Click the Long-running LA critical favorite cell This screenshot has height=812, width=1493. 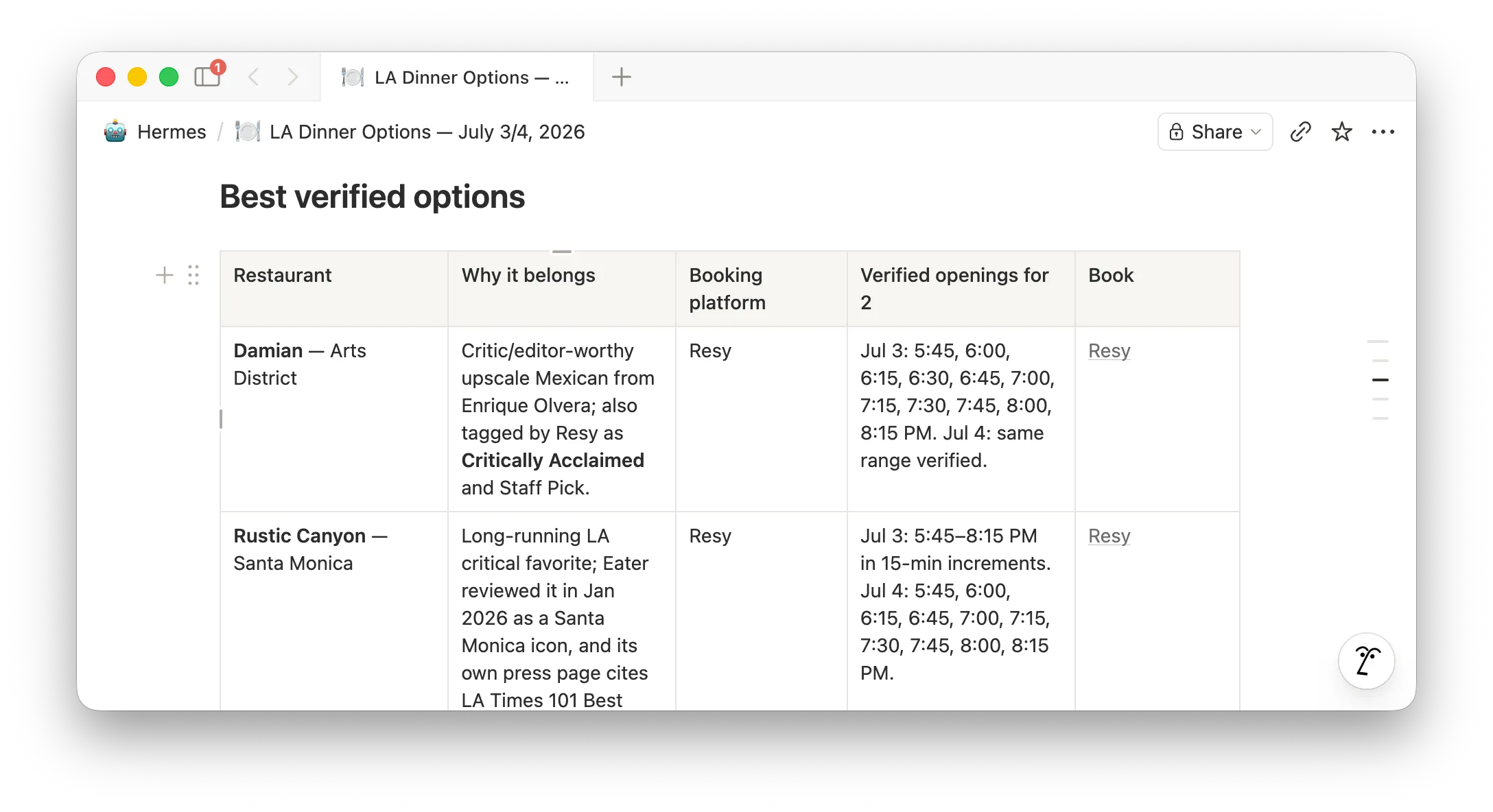point(561,611)
